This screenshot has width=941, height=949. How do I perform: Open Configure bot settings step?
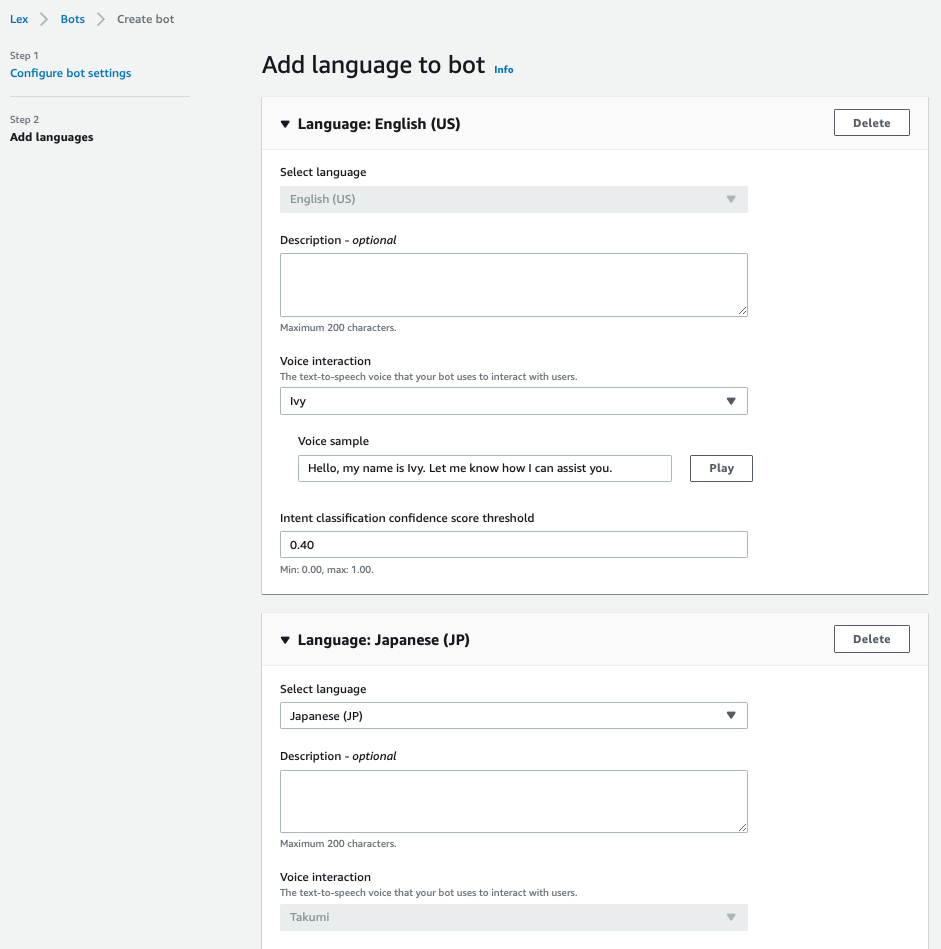pos(70,73)
